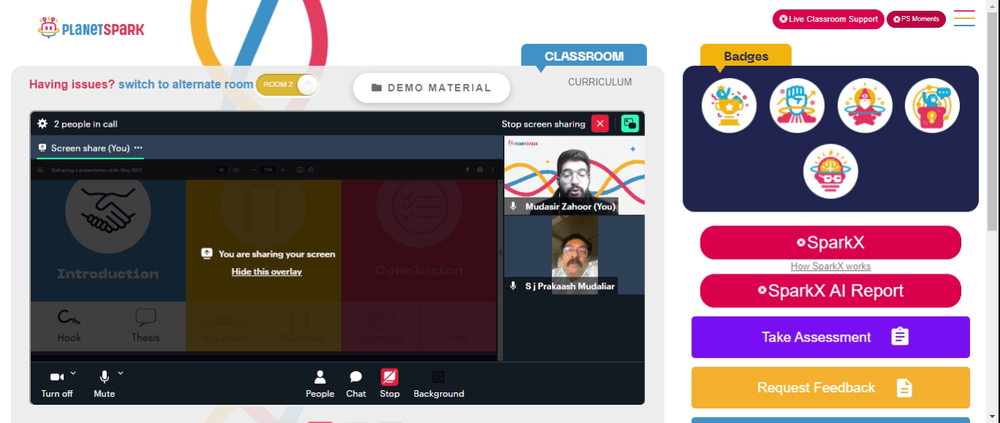1000x423 pixels.
Task: Open PS Moments
Action: click(916, 19)
